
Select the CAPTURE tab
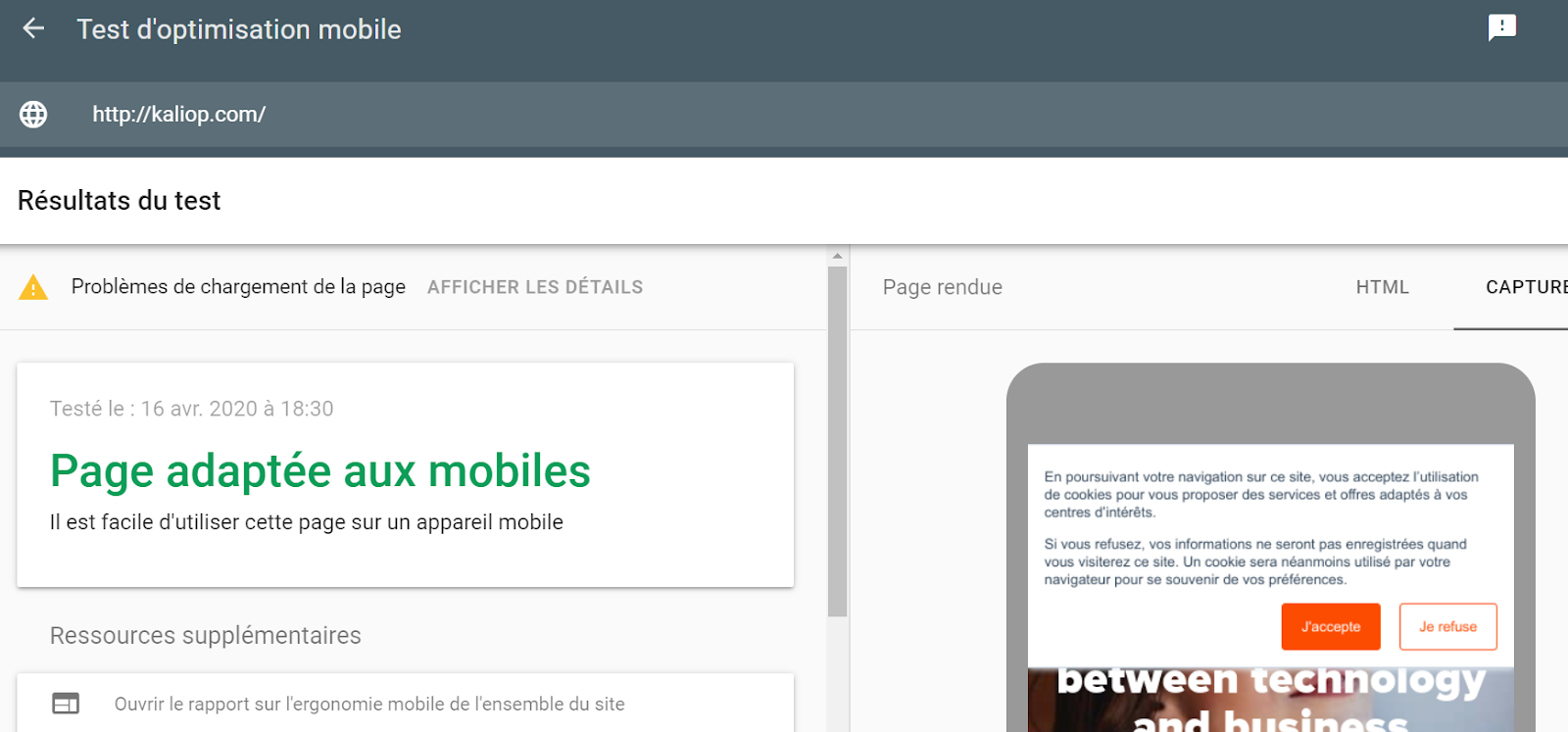pos(1525,287)
